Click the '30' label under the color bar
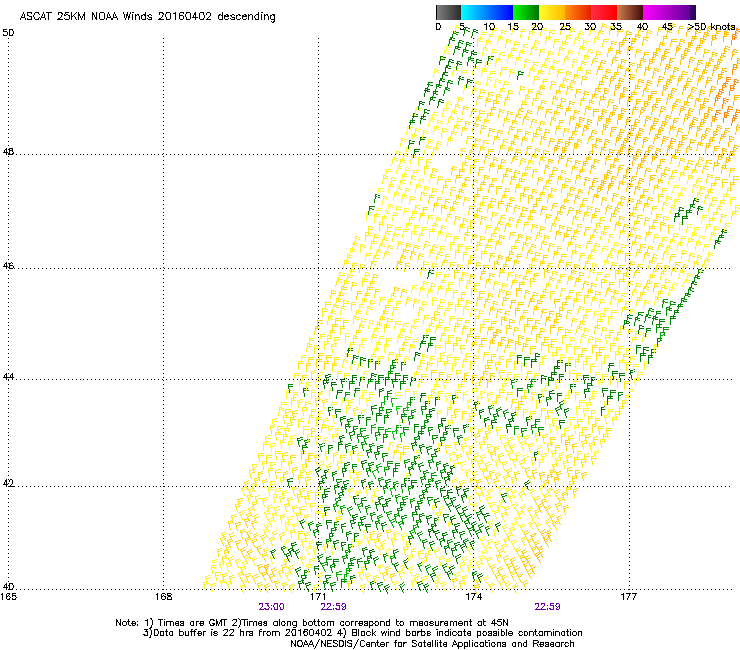 click(590, 27)
